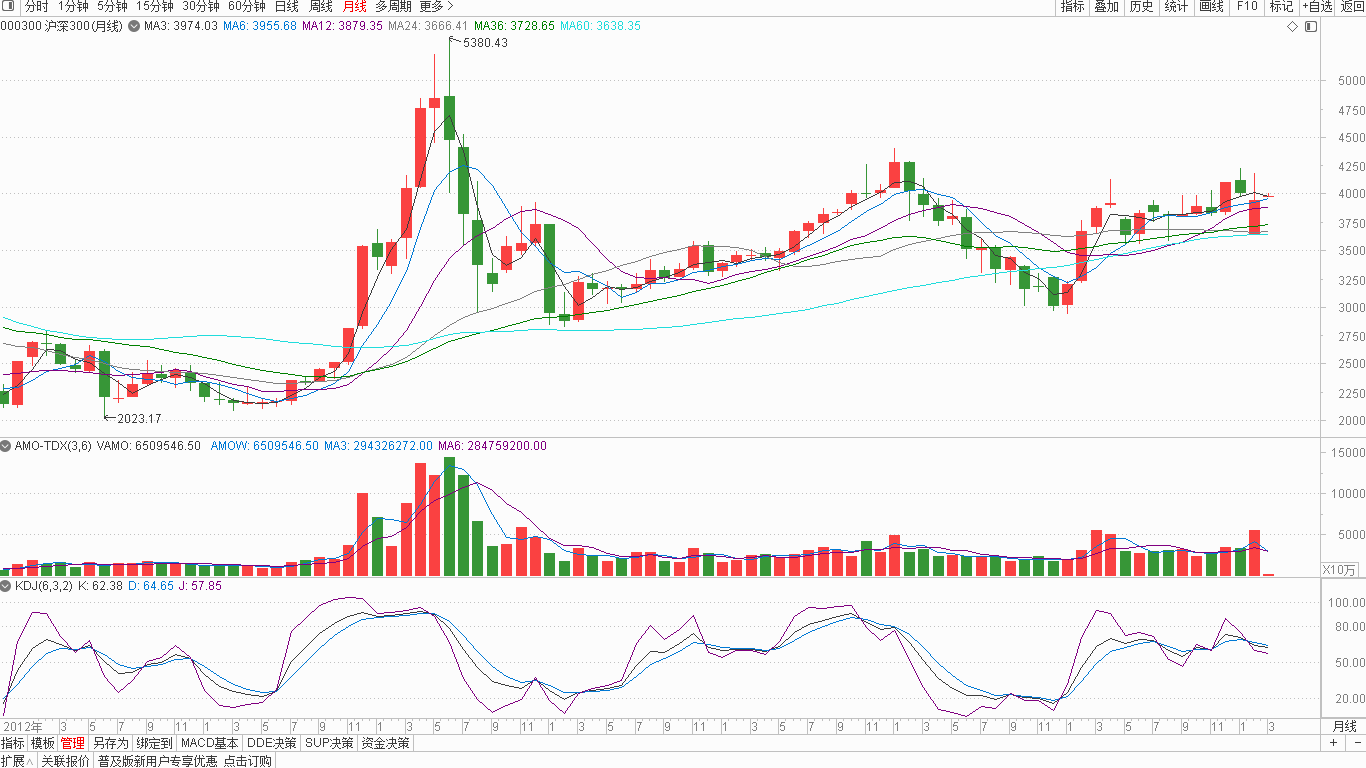
Task: Zoom out chart with minus button
Action: (x=1357, y=743)
